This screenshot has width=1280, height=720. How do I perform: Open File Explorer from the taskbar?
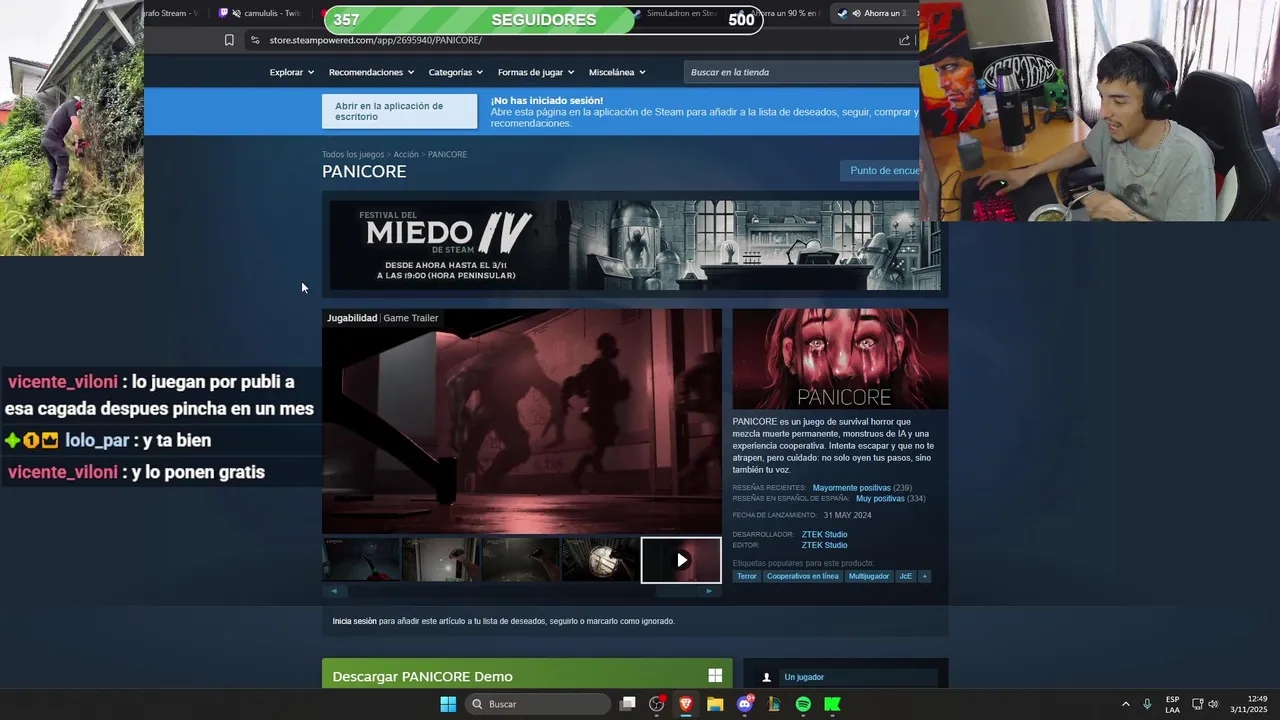(715, 704)
